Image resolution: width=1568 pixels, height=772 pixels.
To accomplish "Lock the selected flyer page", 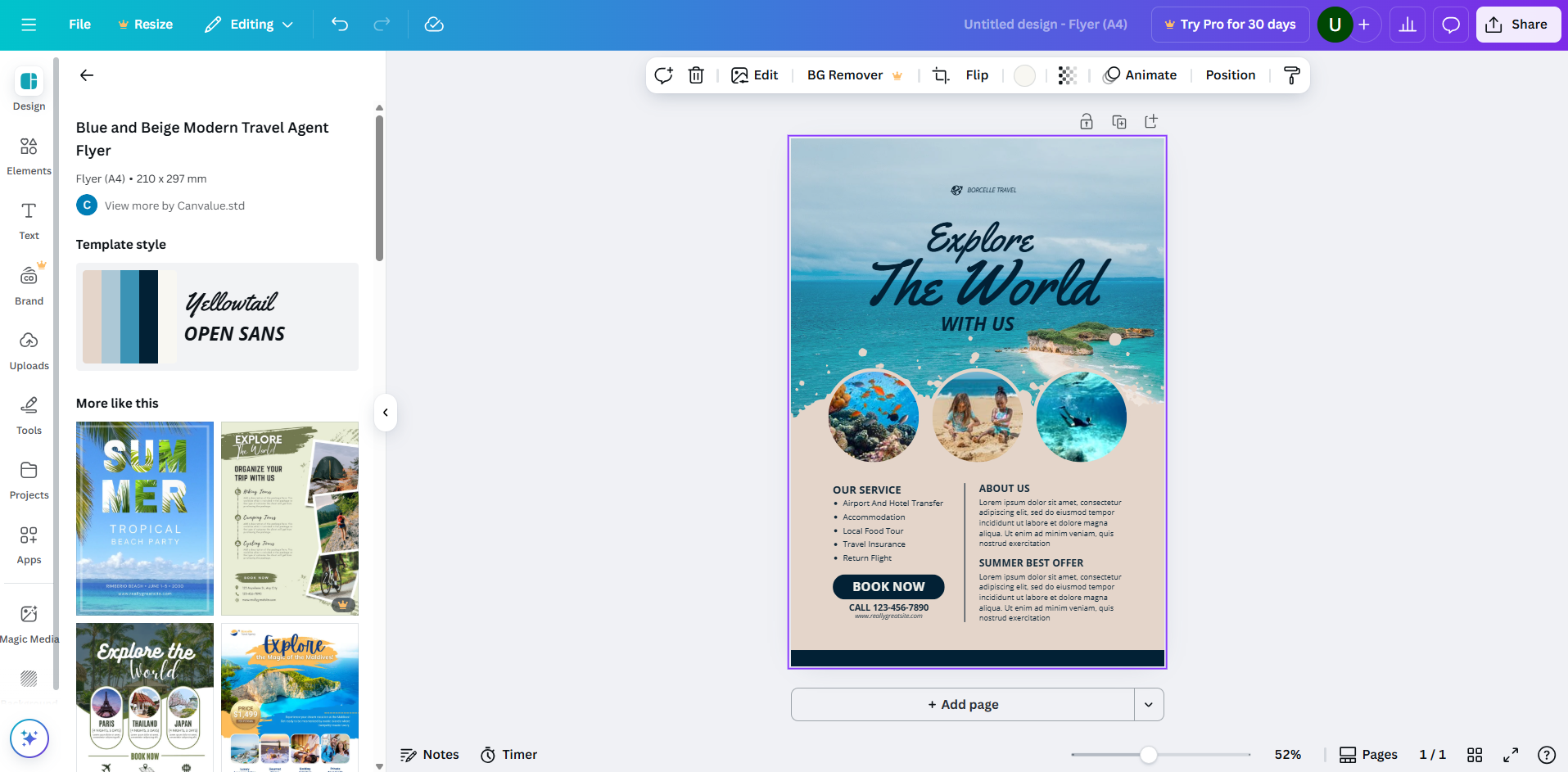I will click(x=1086, y=120).
